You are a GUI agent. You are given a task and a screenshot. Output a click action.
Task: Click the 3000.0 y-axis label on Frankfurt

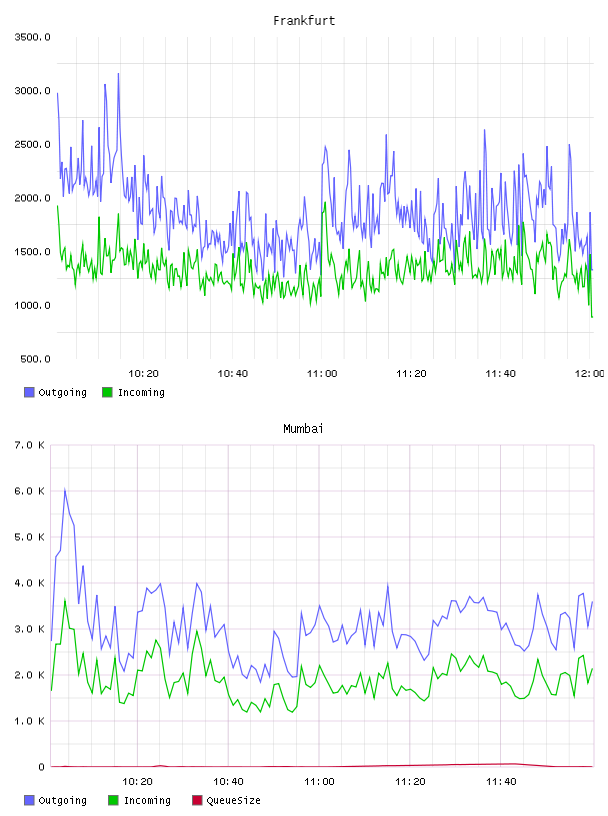[32, 91]
